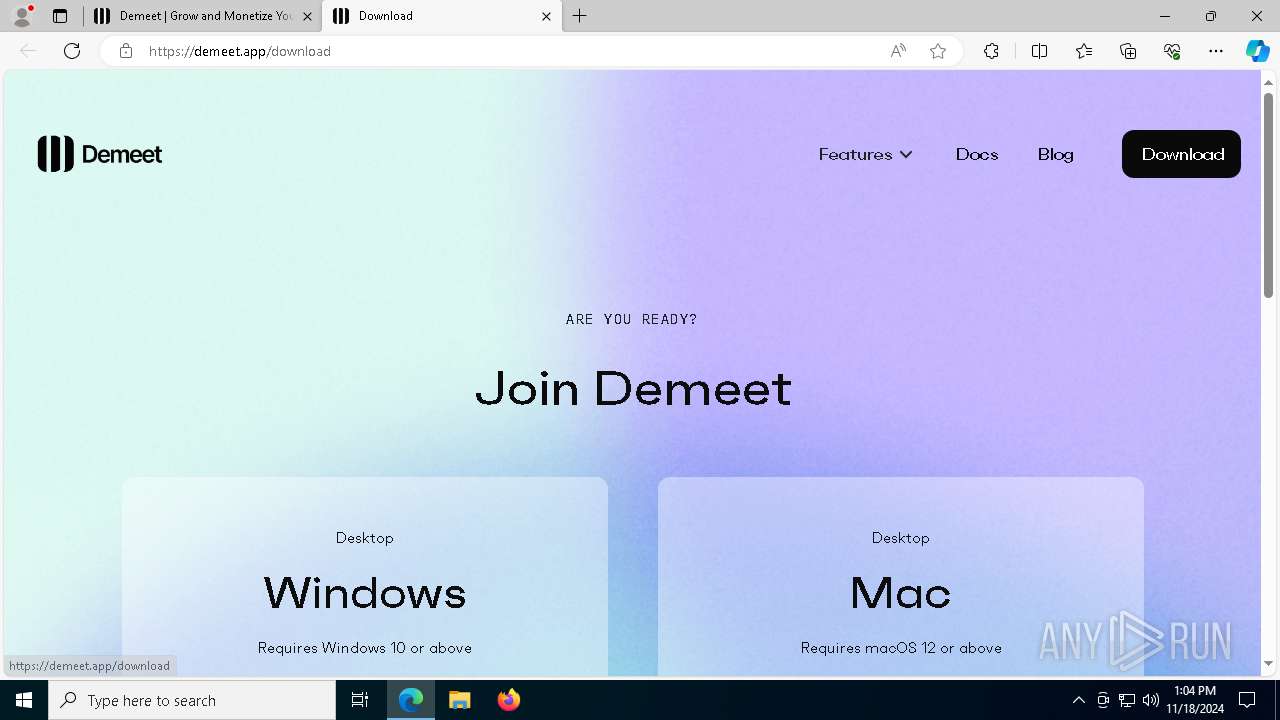Close the Download tab
The image size is (1280, 720).
point(546,16)
